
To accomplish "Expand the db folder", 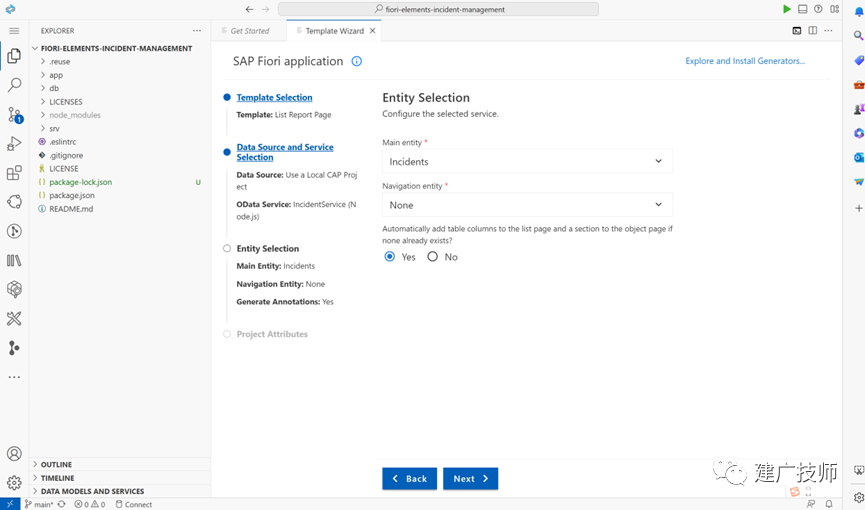I will pos(54,88).
